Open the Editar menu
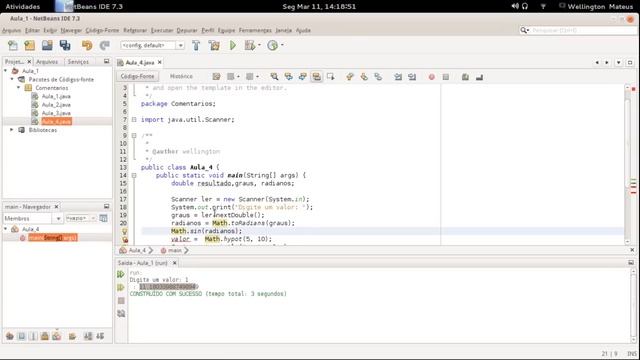This screenshot has height=360, width=640. (32, 30)
